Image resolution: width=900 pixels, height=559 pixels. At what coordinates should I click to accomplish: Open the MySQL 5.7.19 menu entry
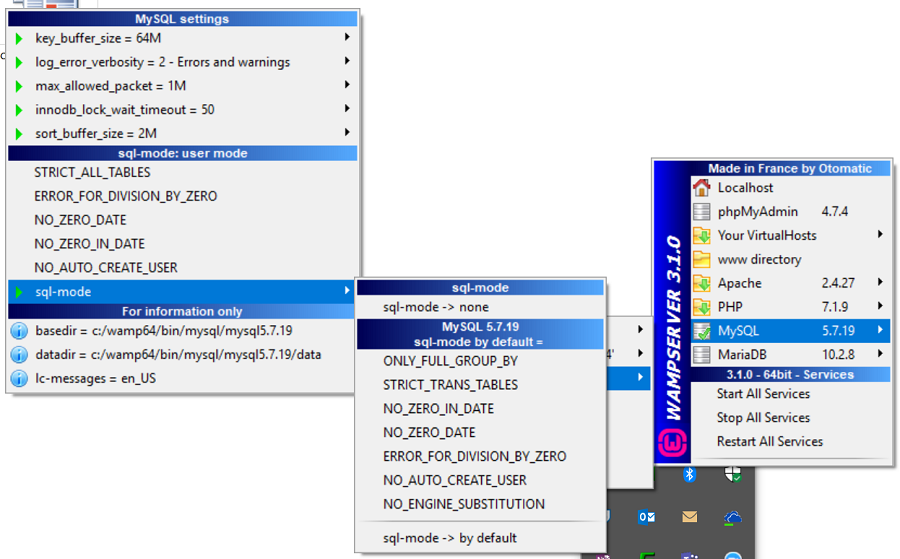[x=790, y=331]
